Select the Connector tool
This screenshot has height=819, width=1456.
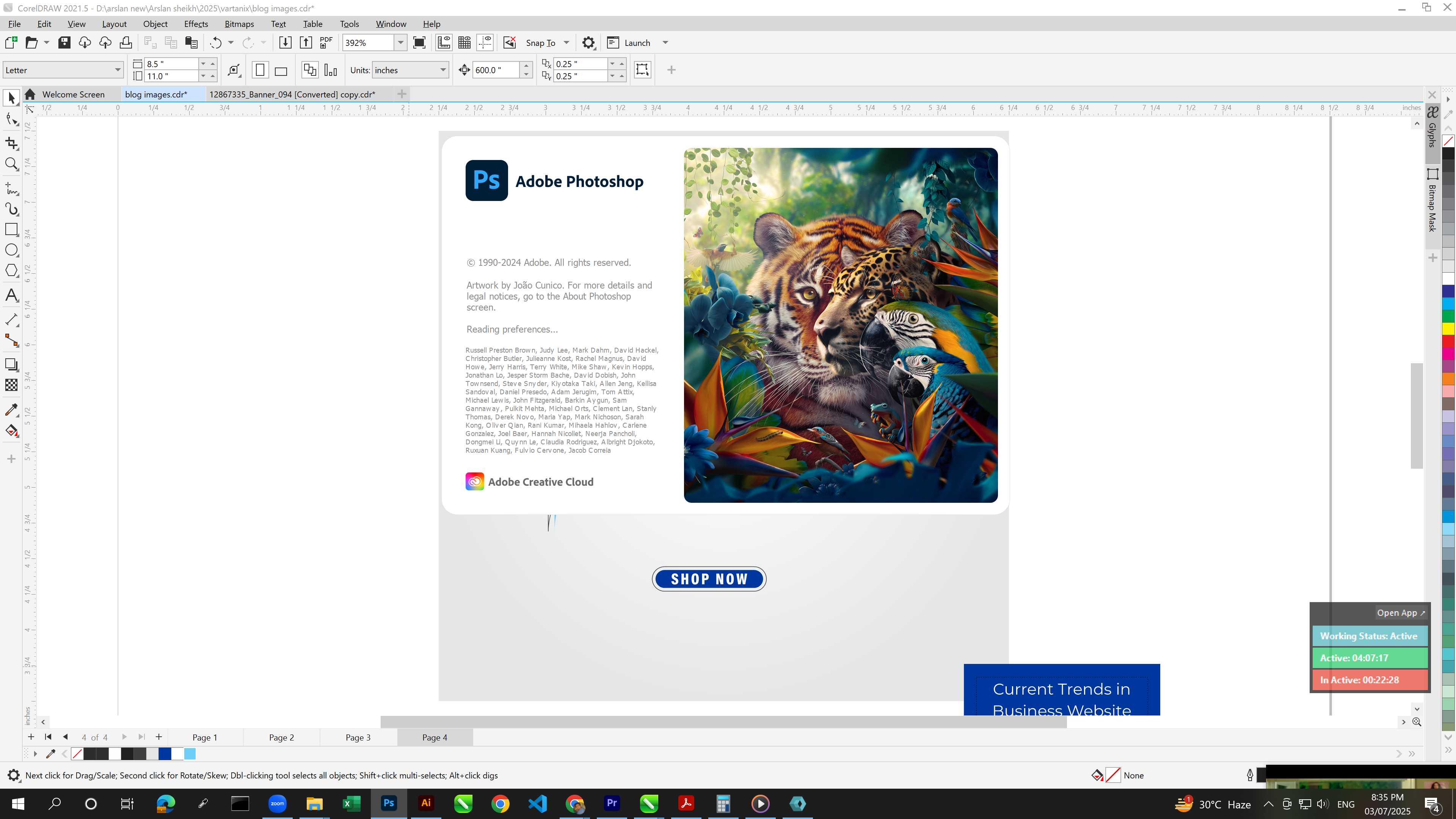point(11,340)
